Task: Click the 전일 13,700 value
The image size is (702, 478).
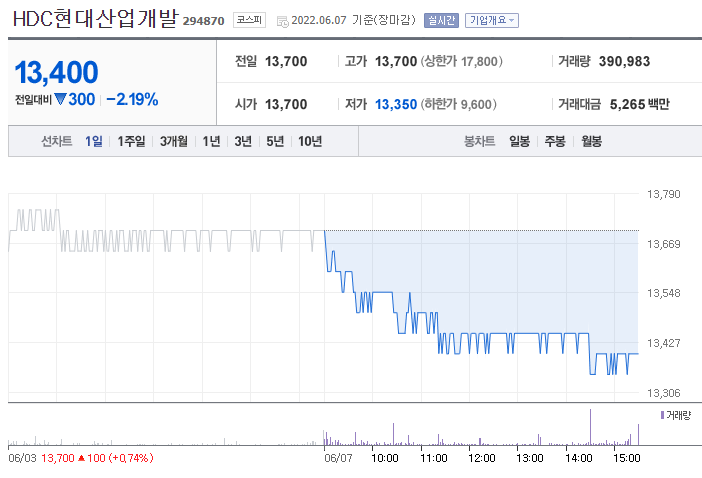Action: [286, 61]
